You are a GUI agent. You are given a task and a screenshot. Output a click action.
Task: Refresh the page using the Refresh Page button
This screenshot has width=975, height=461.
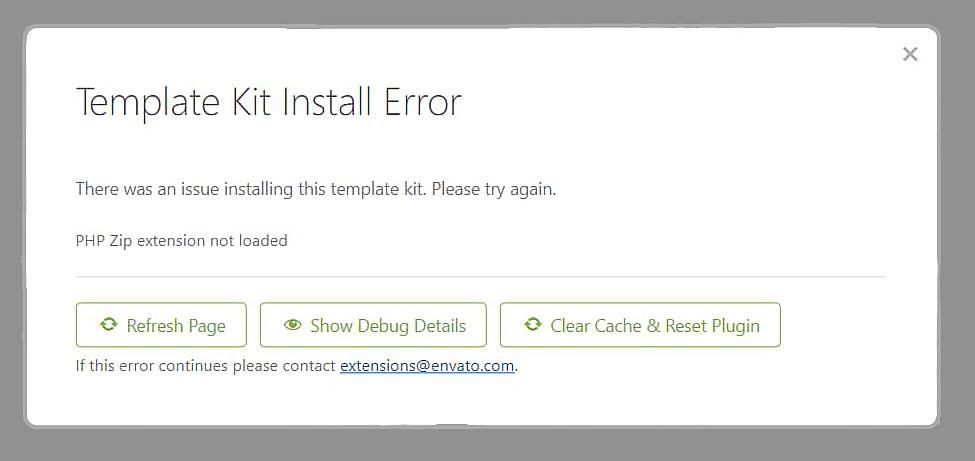pos(161,325)
